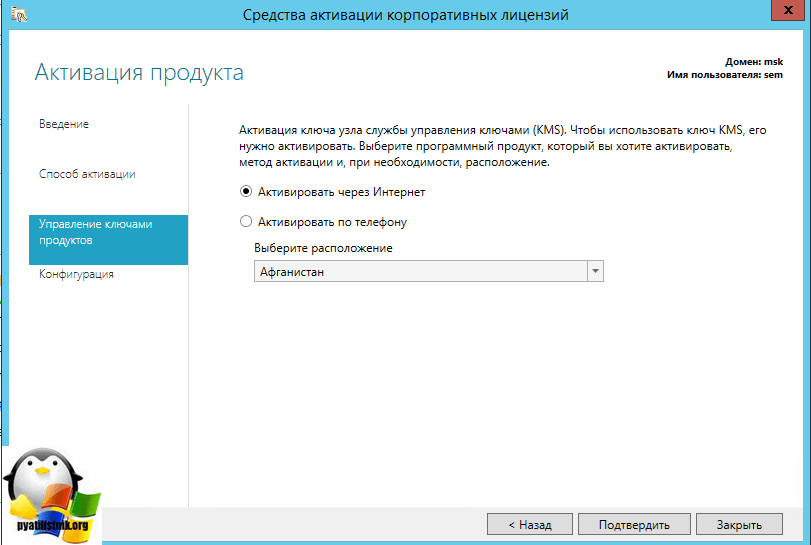The image size is (811, 545).
Task: Click the Домен: msk text
Action: [754, 62]
